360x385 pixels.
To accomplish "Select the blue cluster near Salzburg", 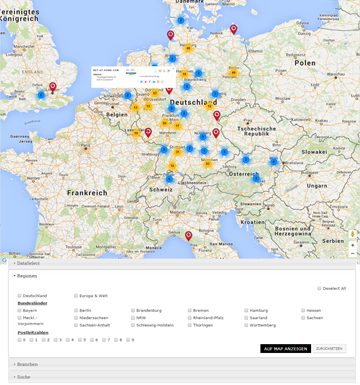I will [246, 160].
